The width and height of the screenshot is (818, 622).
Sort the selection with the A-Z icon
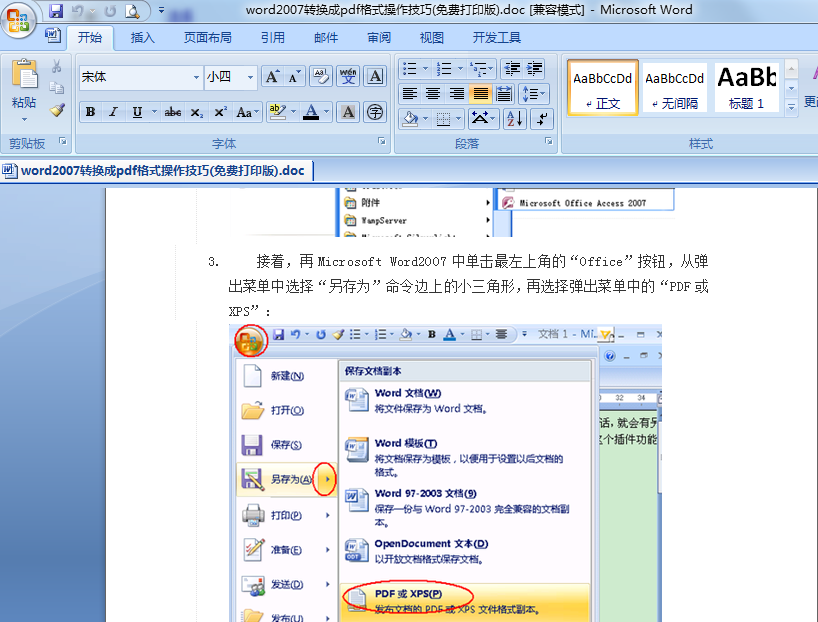(514, 118)
